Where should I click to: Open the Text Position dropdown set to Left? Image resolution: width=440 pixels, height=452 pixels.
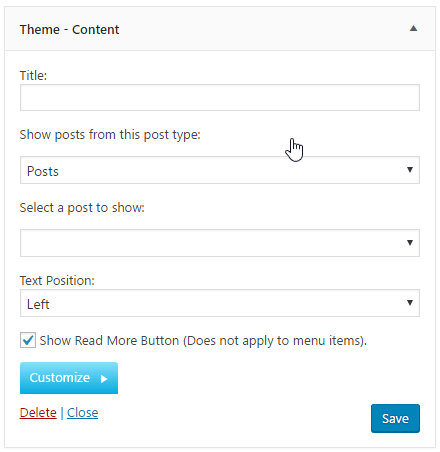[x=220, y=303]
